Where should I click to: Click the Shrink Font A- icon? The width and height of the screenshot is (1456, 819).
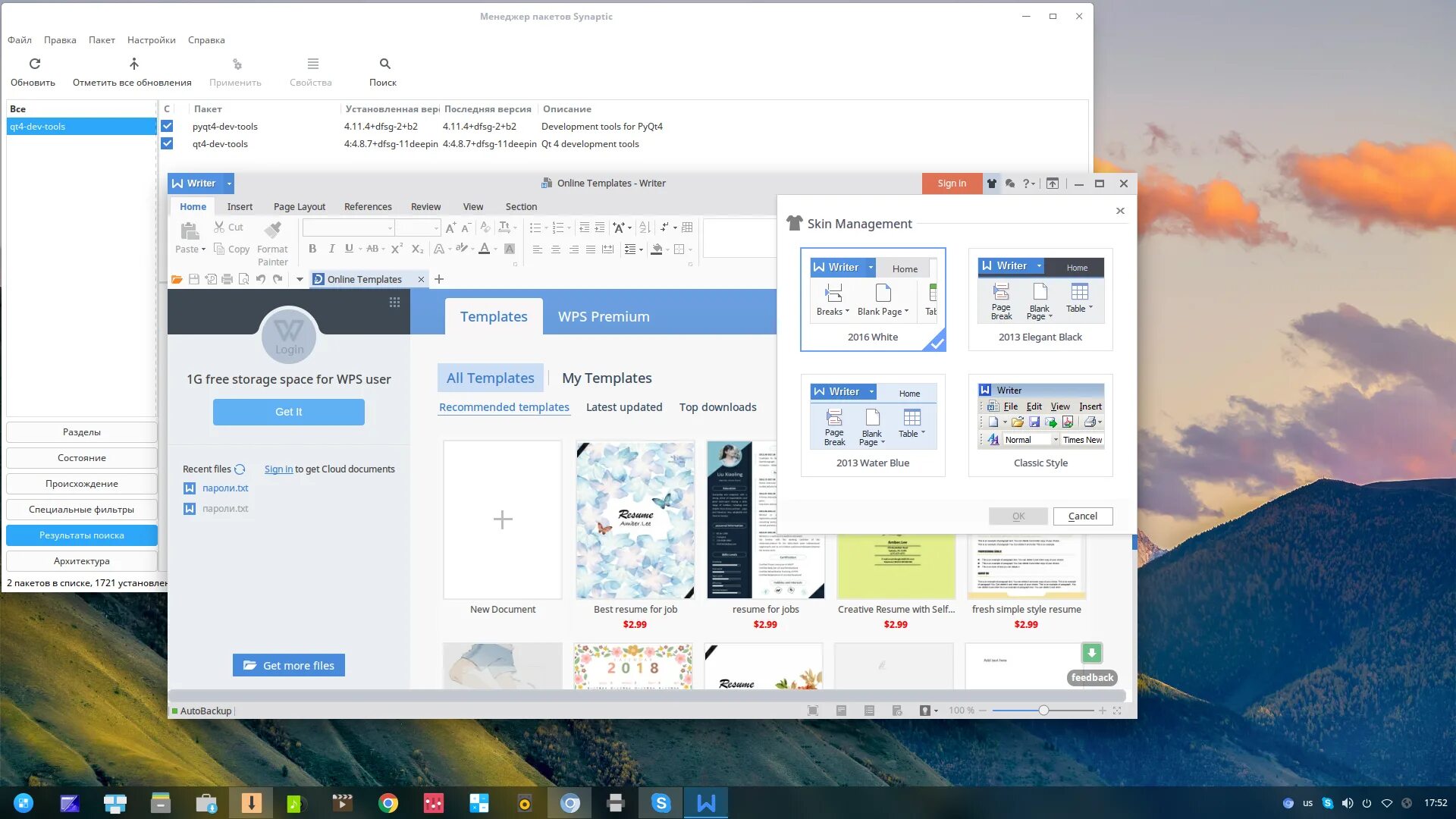click(466, 227)
